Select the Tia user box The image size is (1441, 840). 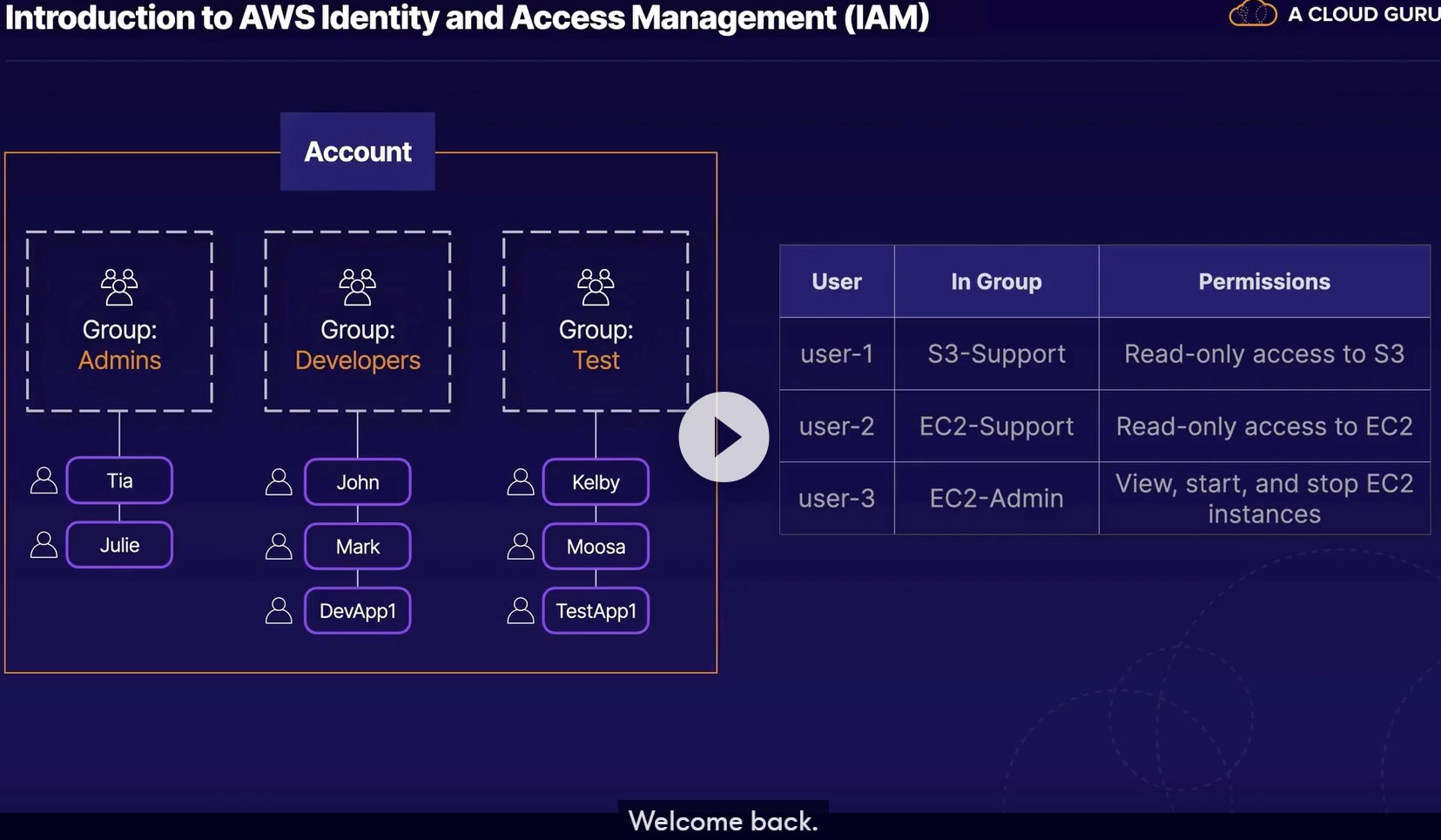(119, 480)
